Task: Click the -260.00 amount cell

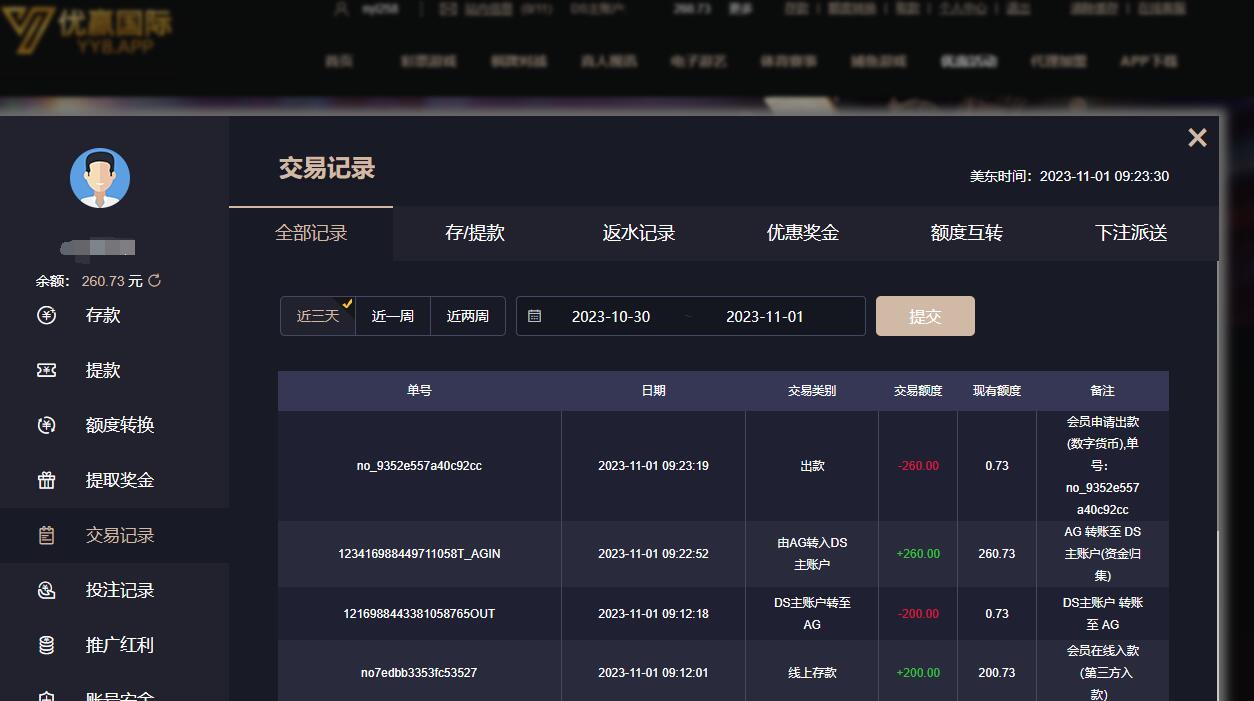Action: (918, 466)
